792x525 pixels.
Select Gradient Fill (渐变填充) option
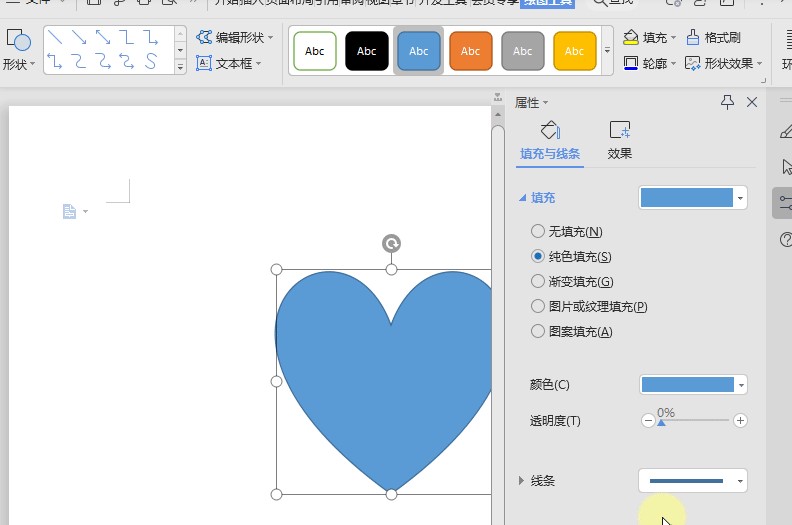[x=538, y=281]
